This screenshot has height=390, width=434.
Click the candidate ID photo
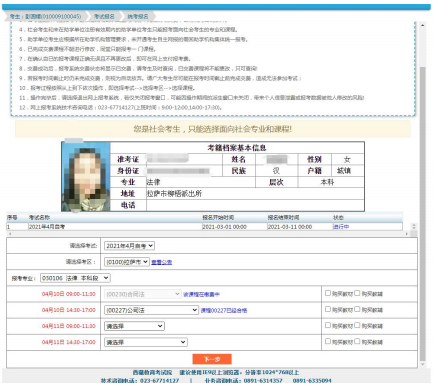pyautogui.click(x=86, y=177)
